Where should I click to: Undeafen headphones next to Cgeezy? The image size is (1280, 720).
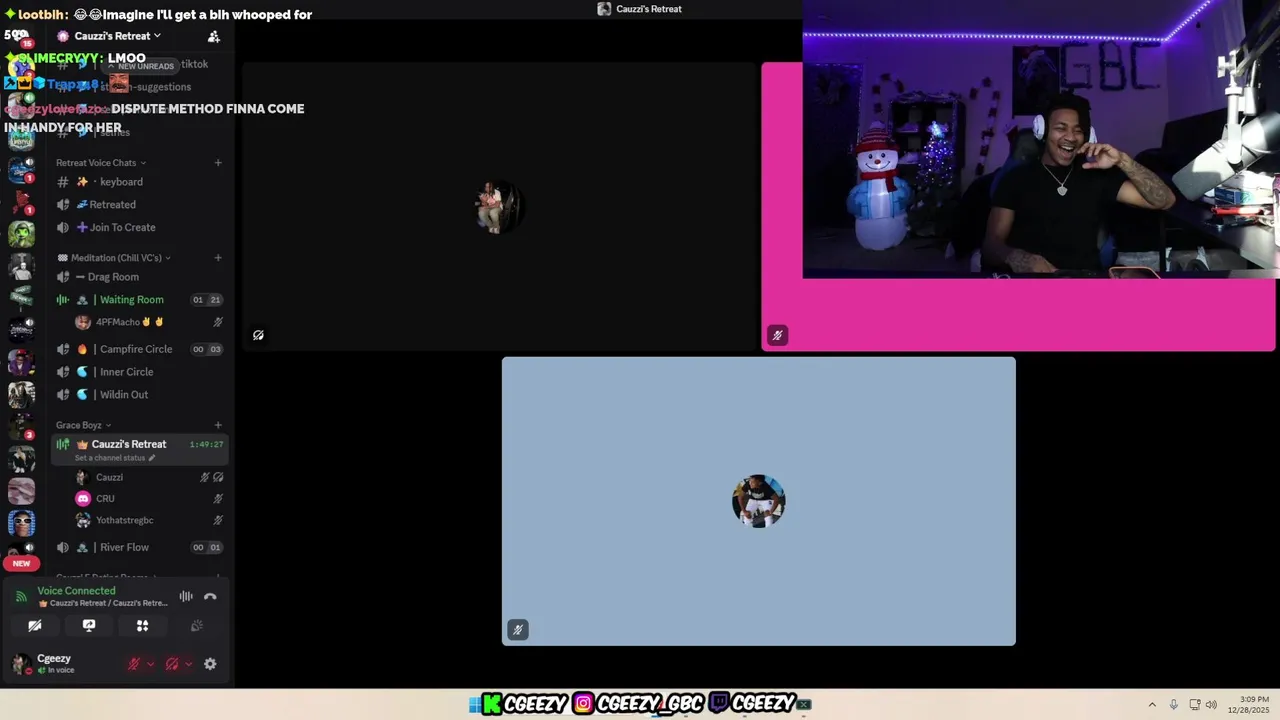point(172,664)
